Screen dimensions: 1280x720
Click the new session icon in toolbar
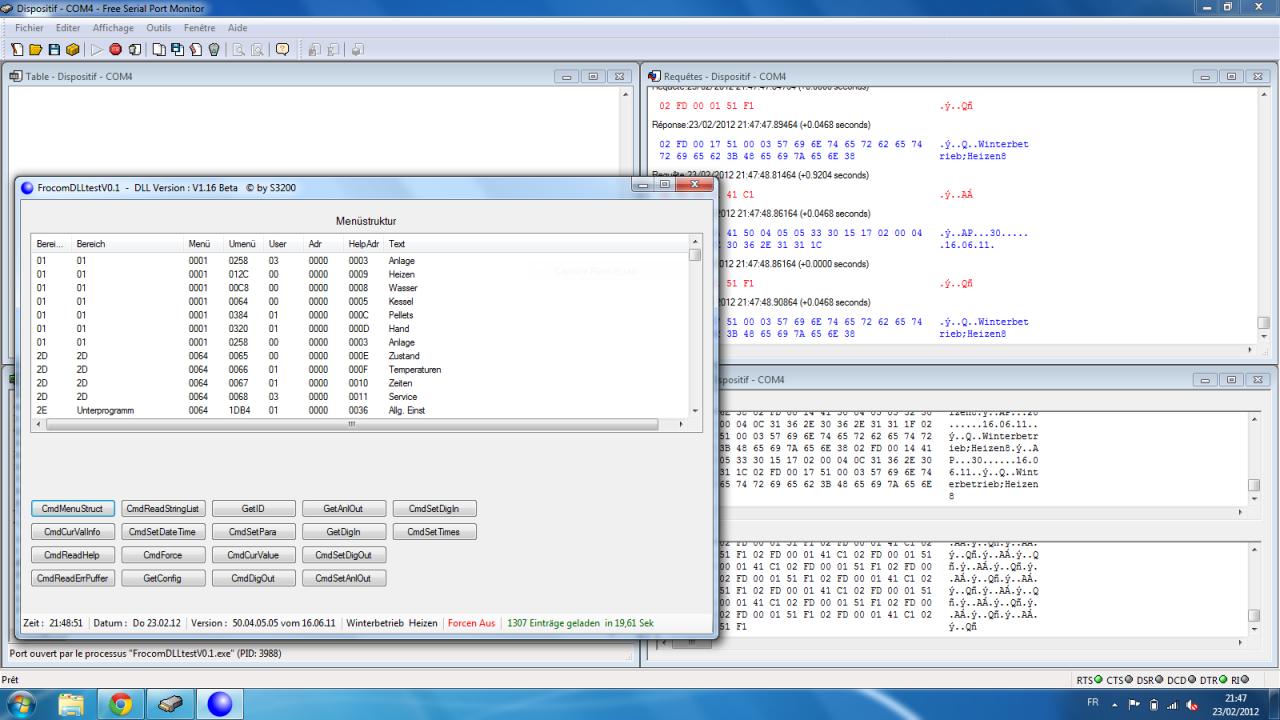[18, 49]
